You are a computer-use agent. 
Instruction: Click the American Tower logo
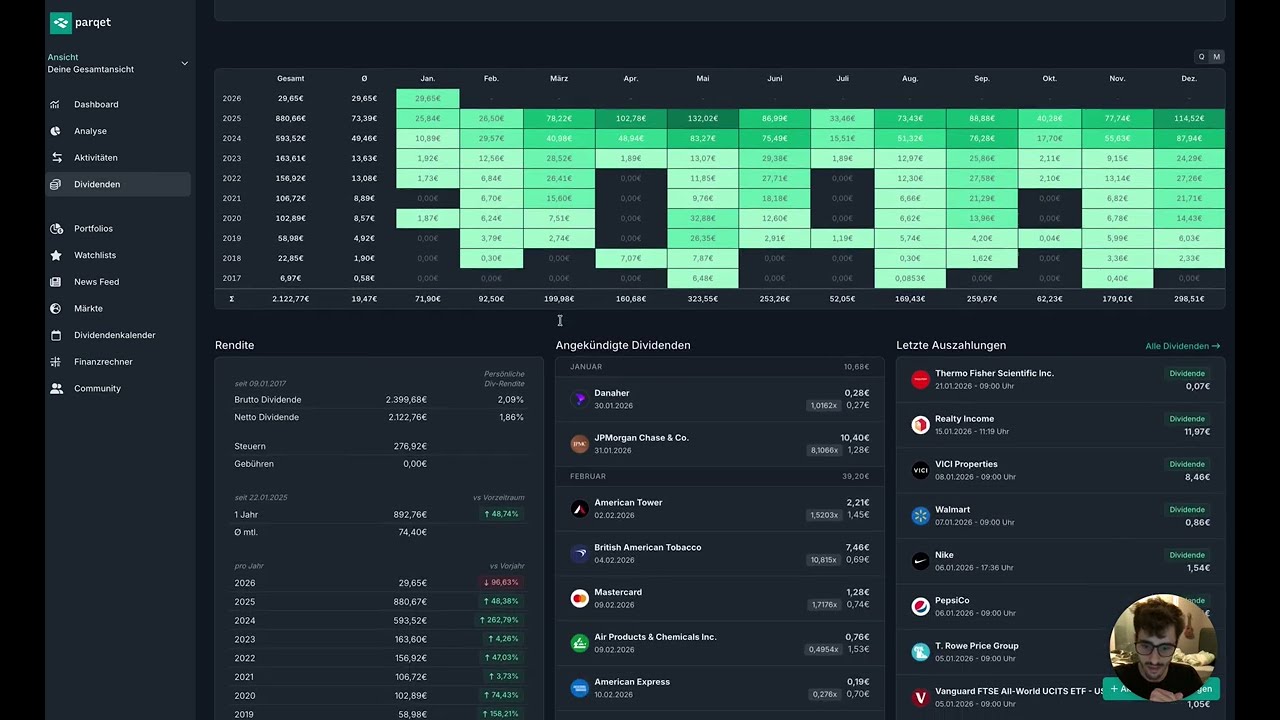coord(579,509)
